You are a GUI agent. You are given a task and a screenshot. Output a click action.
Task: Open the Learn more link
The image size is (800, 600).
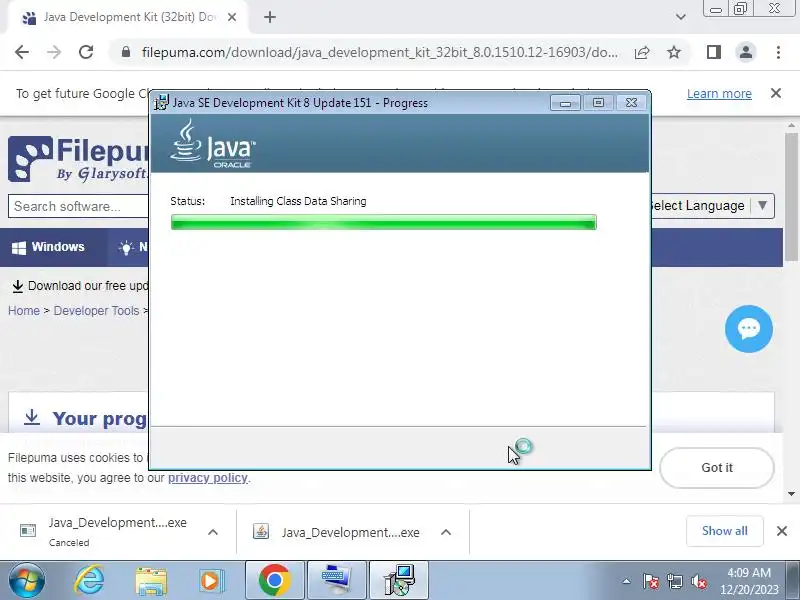(719, 94)
